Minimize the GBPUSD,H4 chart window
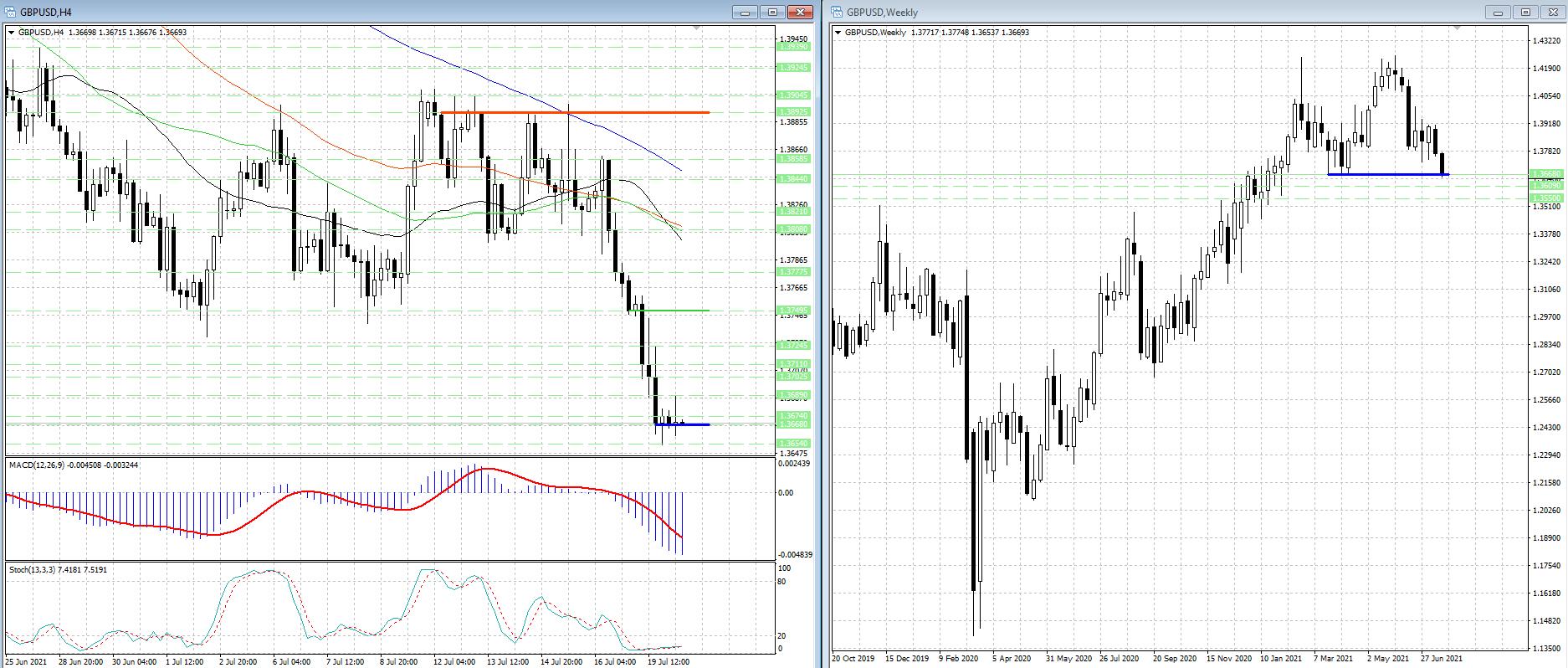Screen dimensions: 1568x668 point(744,12)
